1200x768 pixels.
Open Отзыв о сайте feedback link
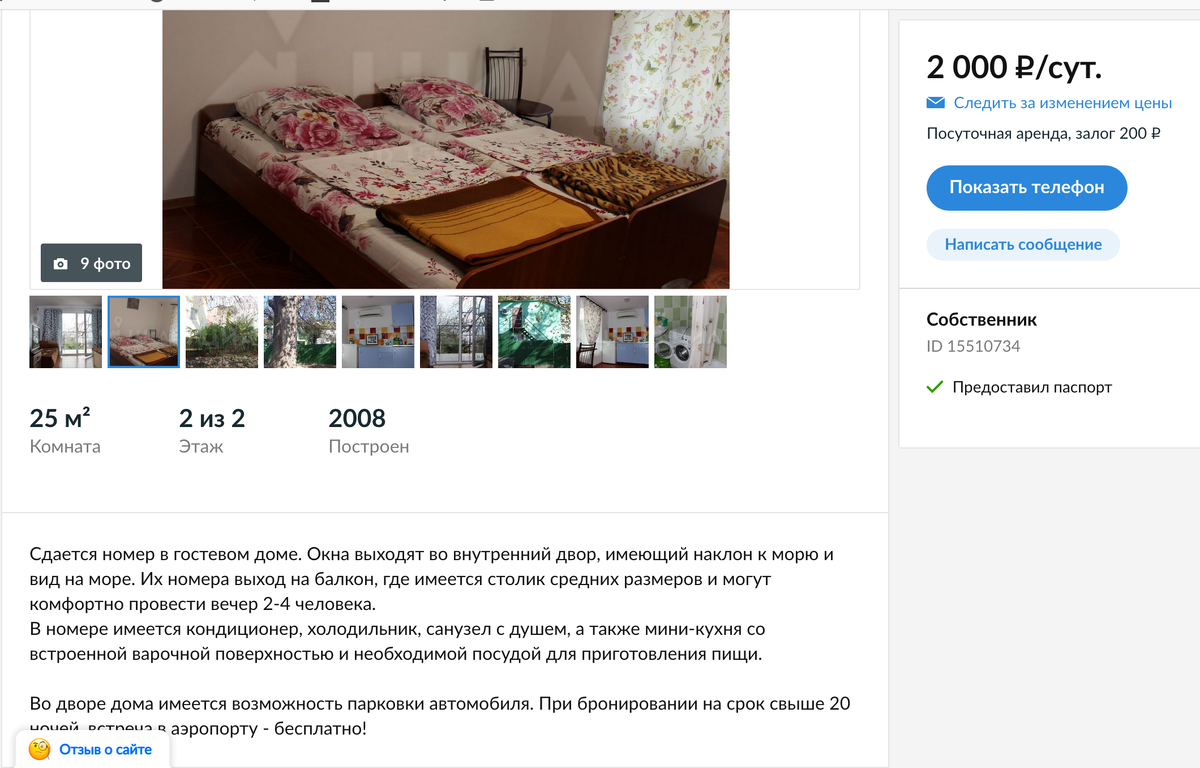point(105,749)
